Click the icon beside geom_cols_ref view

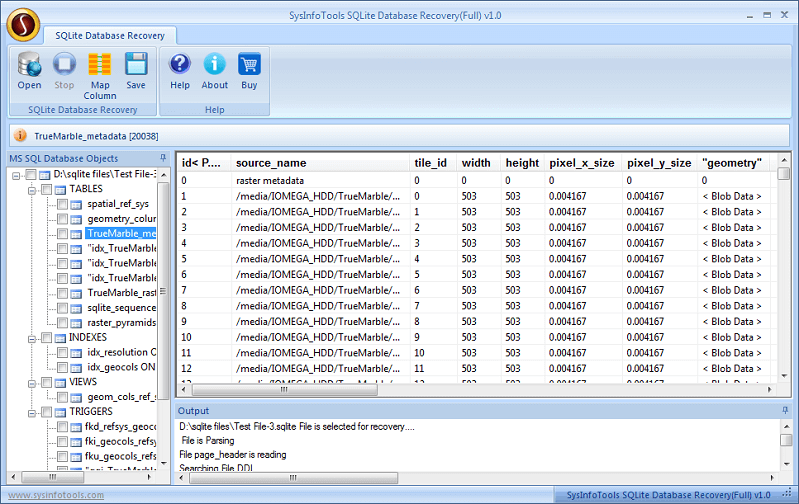(x=76, y=397)
